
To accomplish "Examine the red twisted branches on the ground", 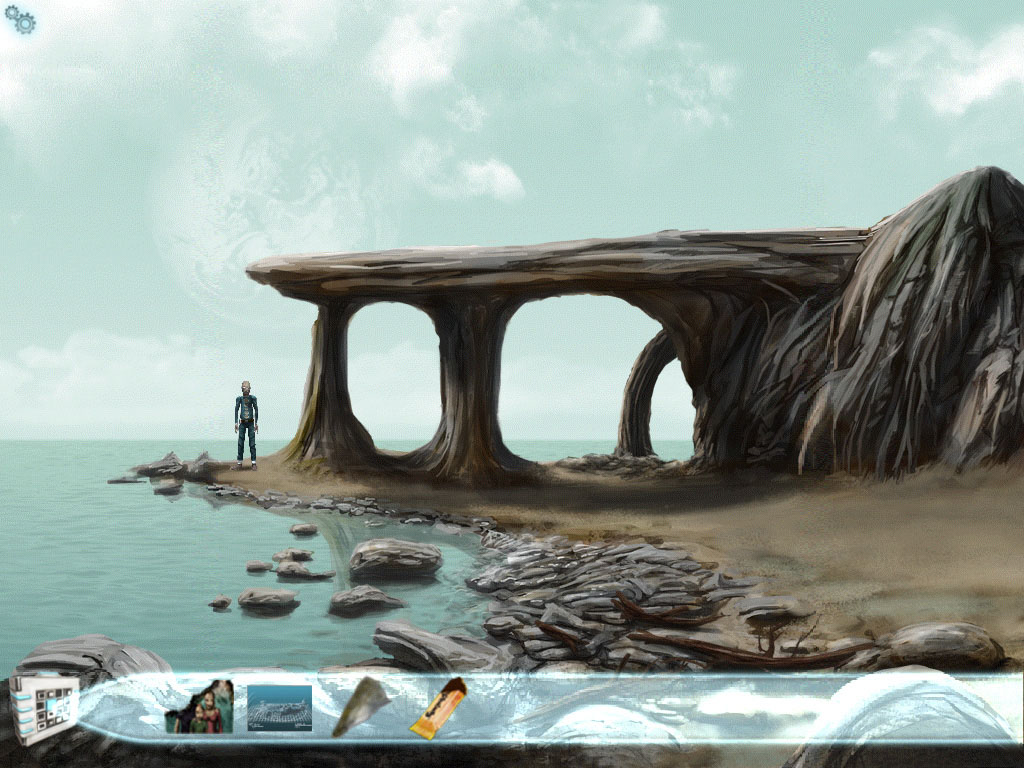I will [x=720, y=640].
